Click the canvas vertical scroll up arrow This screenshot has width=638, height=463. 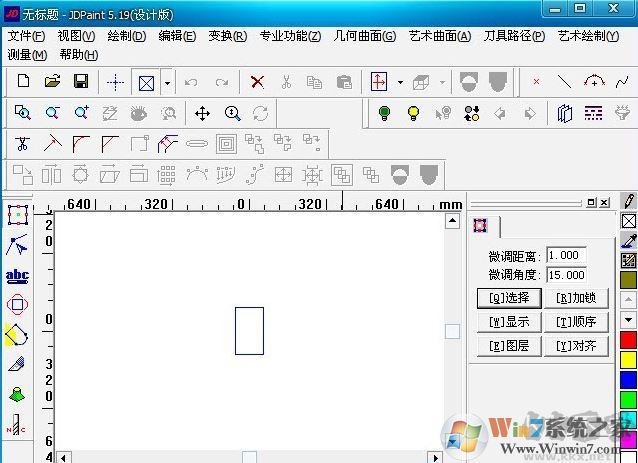(452, 221)
